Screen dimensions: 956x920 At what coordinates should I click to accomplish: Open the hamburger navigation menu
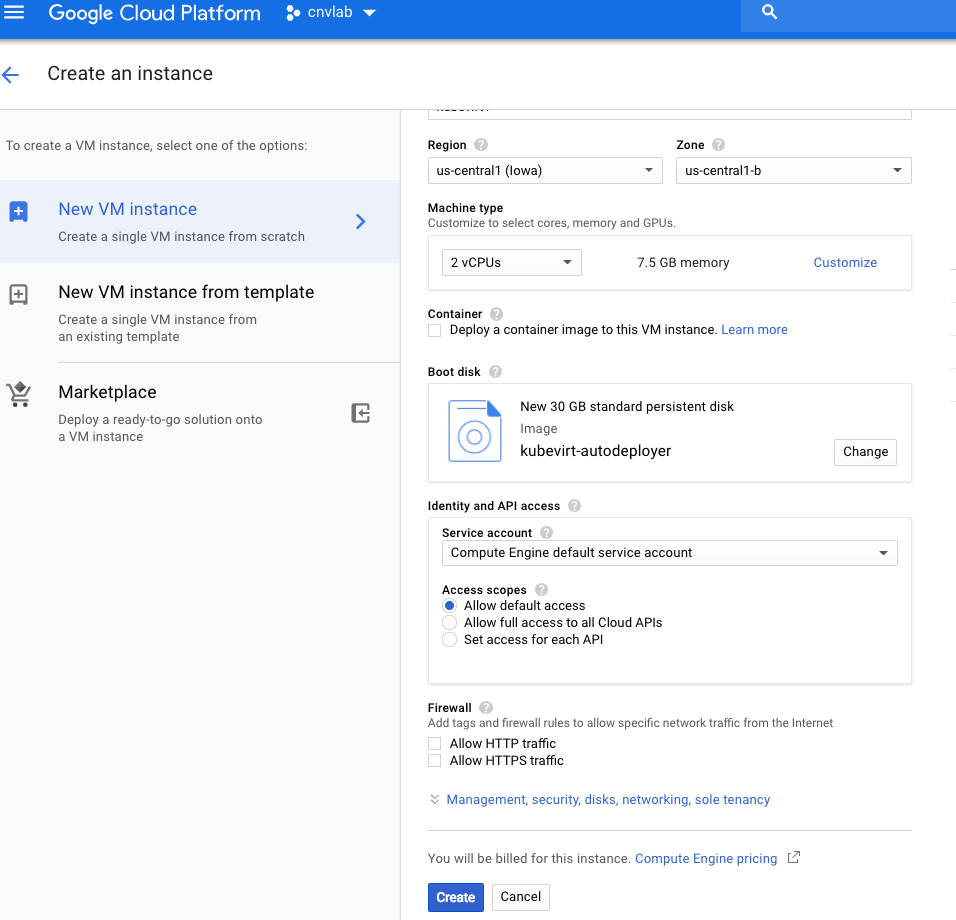pos(14,13)
